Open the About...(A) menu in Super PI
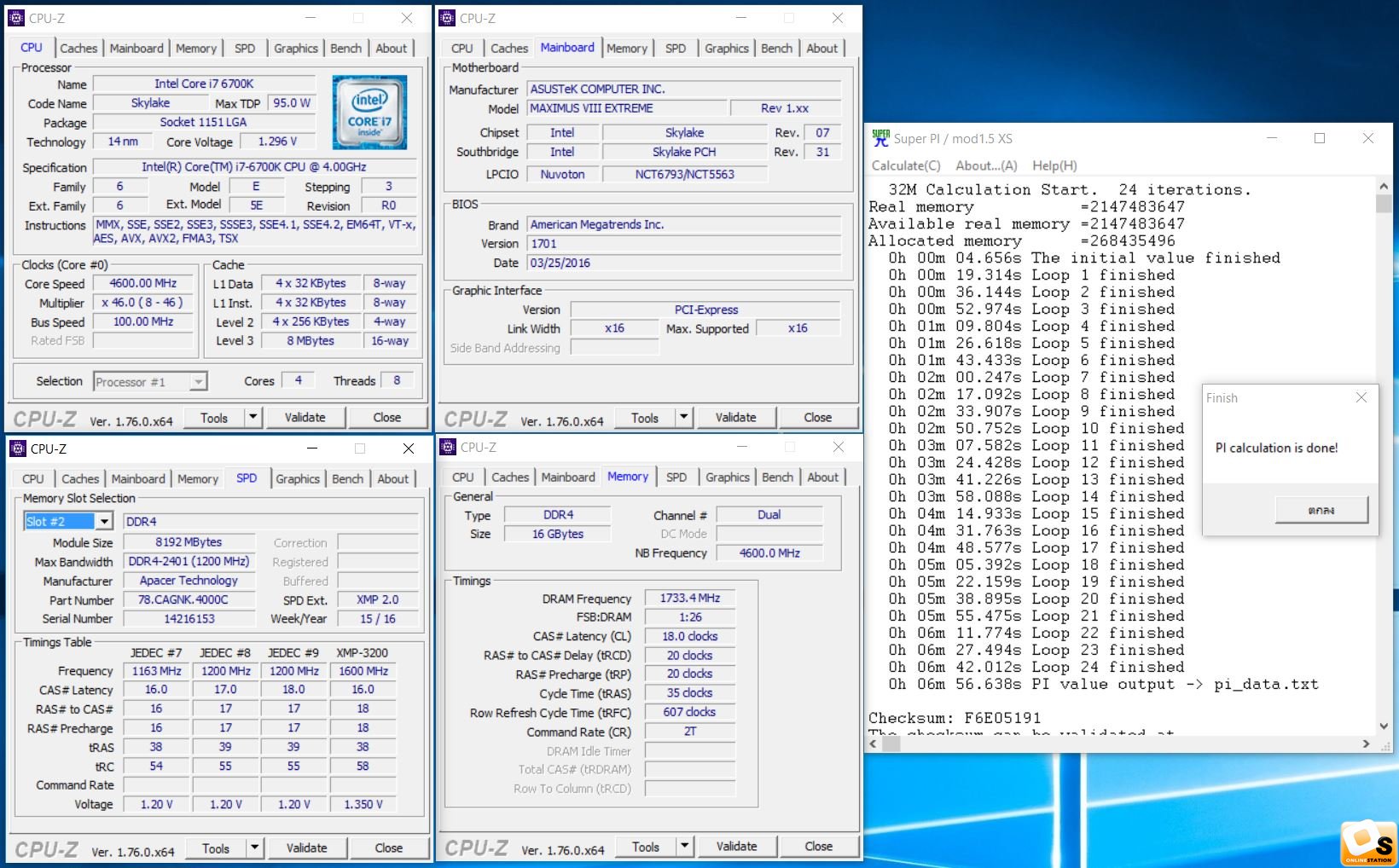1399x868 pixels. 986,165
